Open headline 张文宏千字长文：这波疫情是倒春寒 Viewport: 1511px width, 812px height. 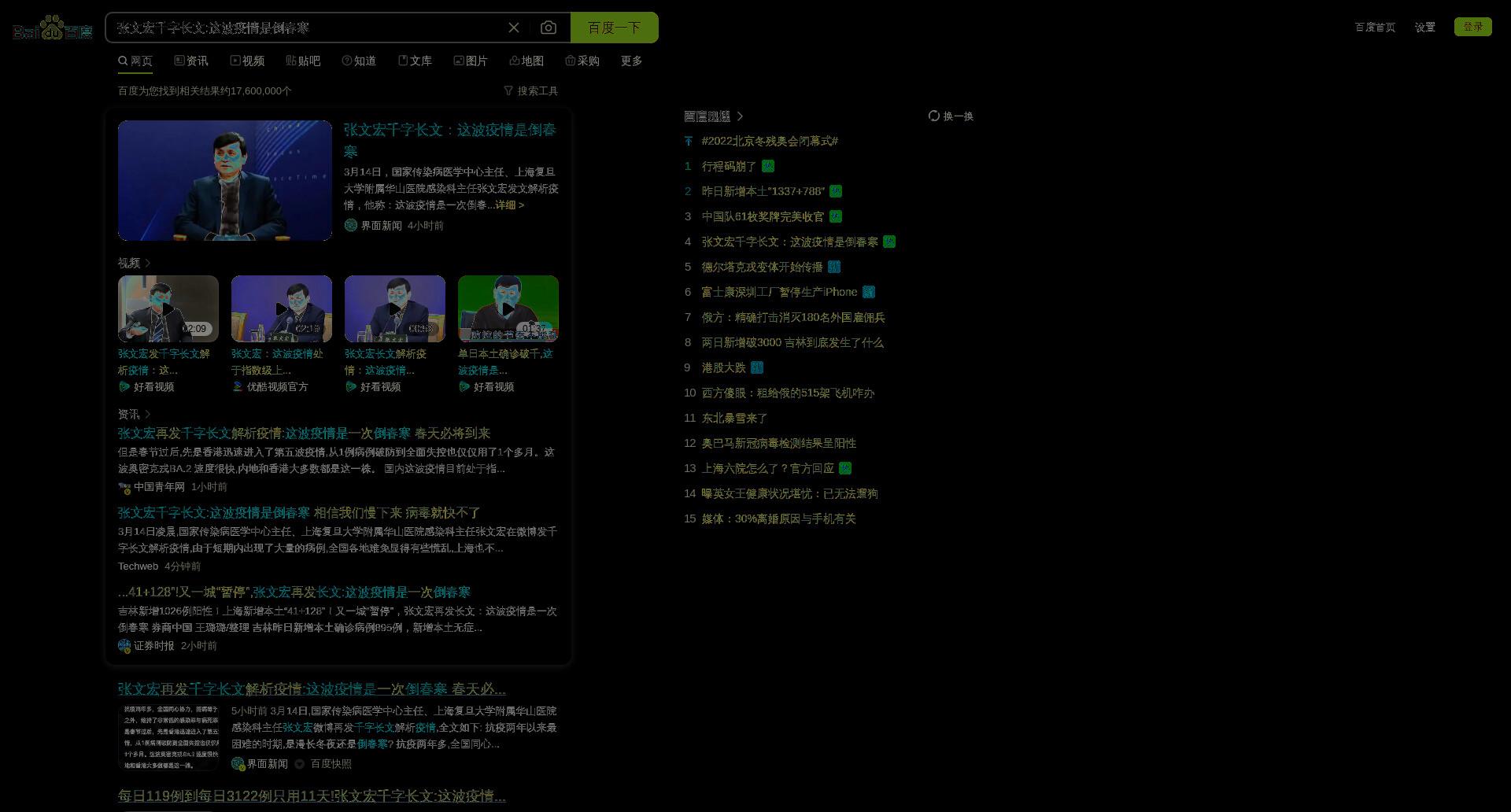[450, 140]
